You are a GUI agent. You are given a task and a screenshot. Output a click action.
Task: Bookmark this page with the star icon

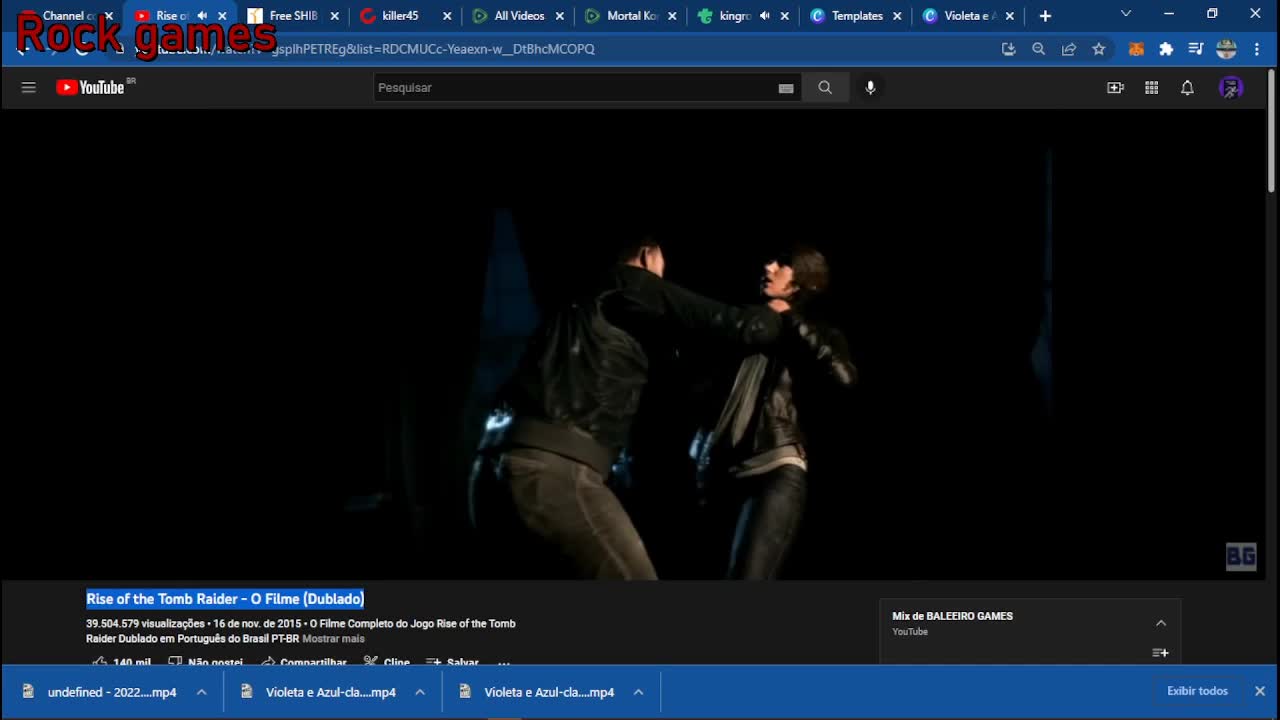[1099, 49]
